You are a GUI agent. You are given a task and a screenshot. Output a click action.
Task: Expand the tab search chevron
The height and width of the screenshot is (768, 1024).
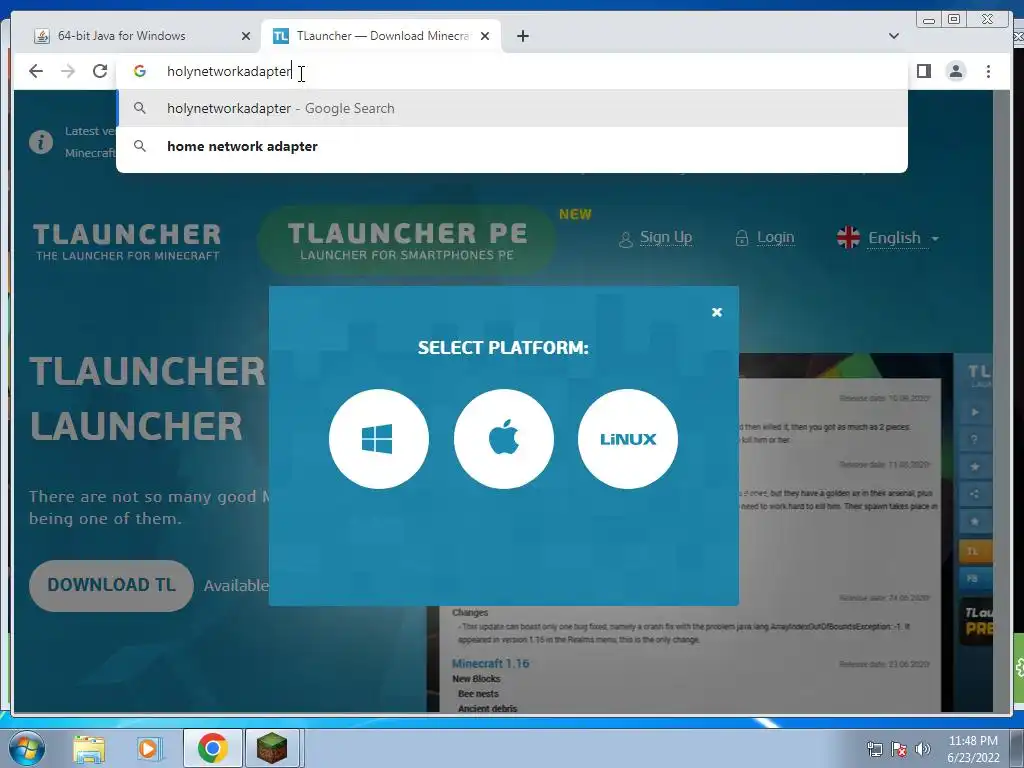(x=894, y=36)
